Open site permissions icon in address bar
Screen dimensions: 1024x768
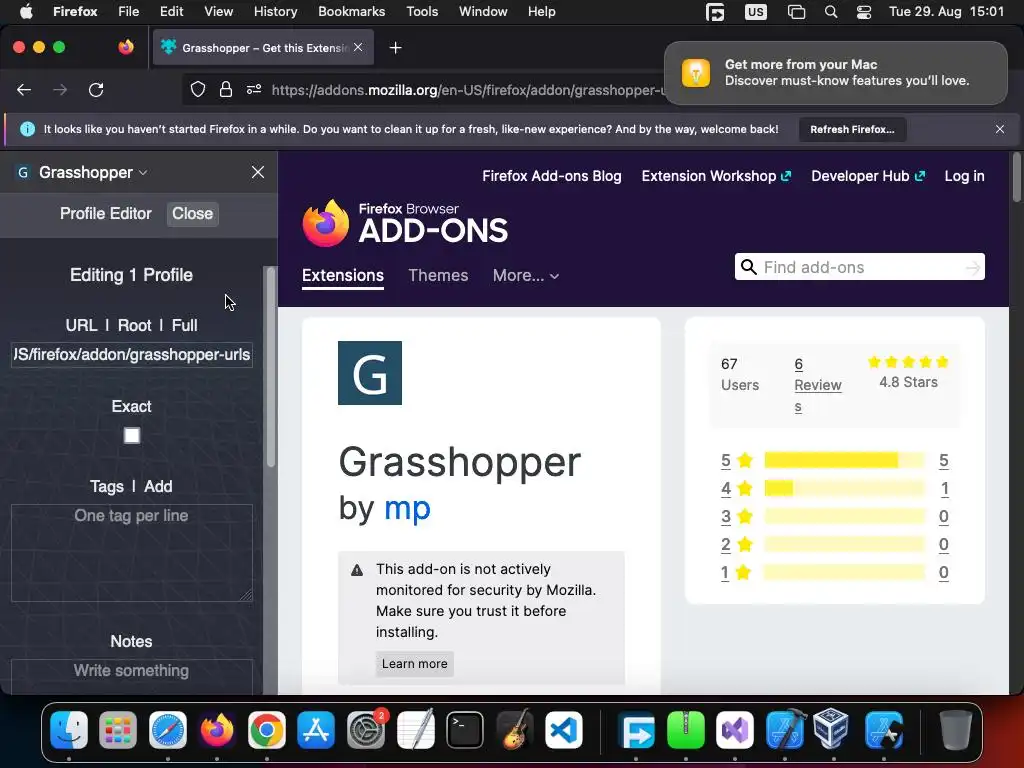(254, 89)
